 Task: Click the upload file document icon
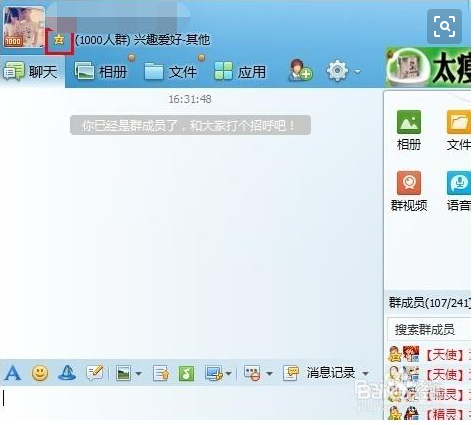tap(161, 373)
